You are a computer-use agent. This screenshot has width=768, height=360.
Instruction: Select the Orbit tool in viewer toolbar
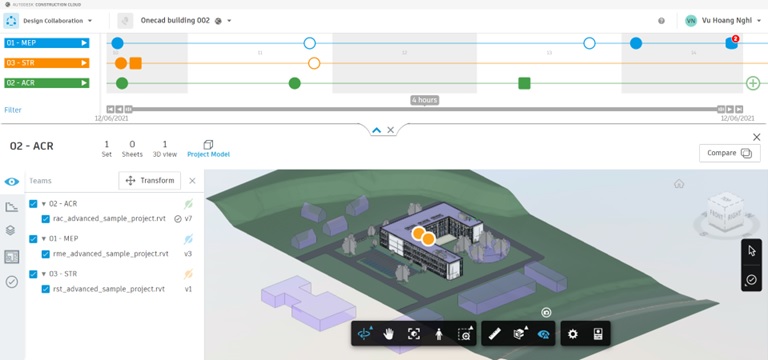click(x=364, y=334)
